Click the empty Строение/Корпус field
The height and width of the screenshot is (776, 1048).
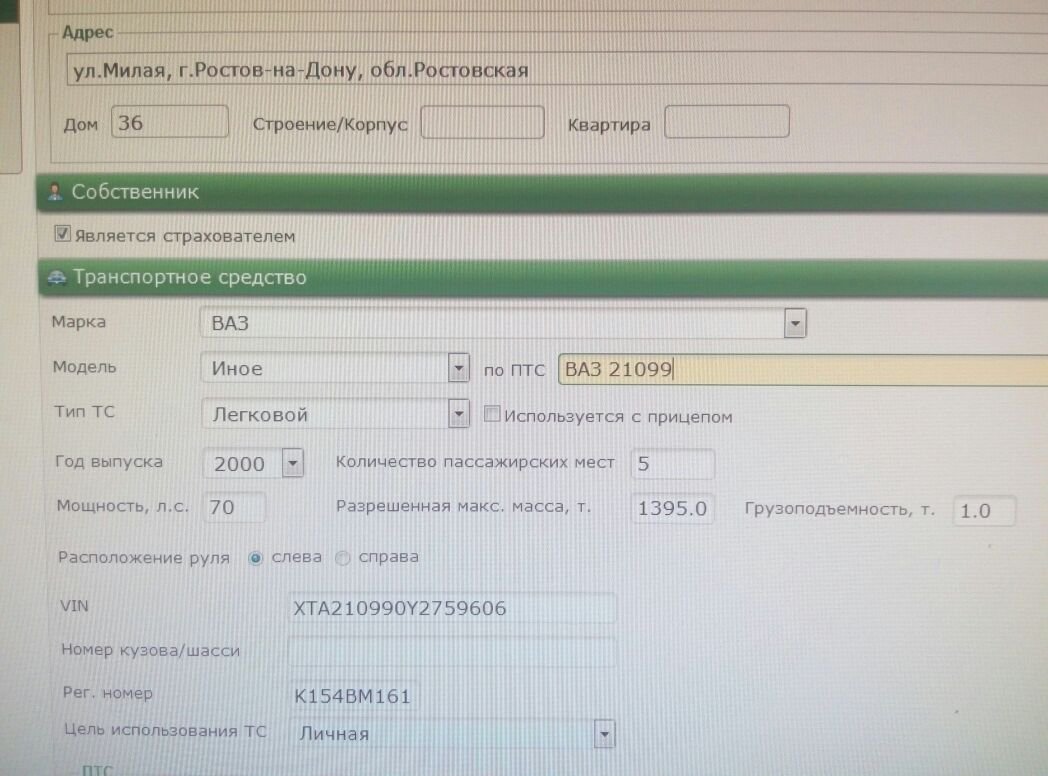click(x=483, y=122)
